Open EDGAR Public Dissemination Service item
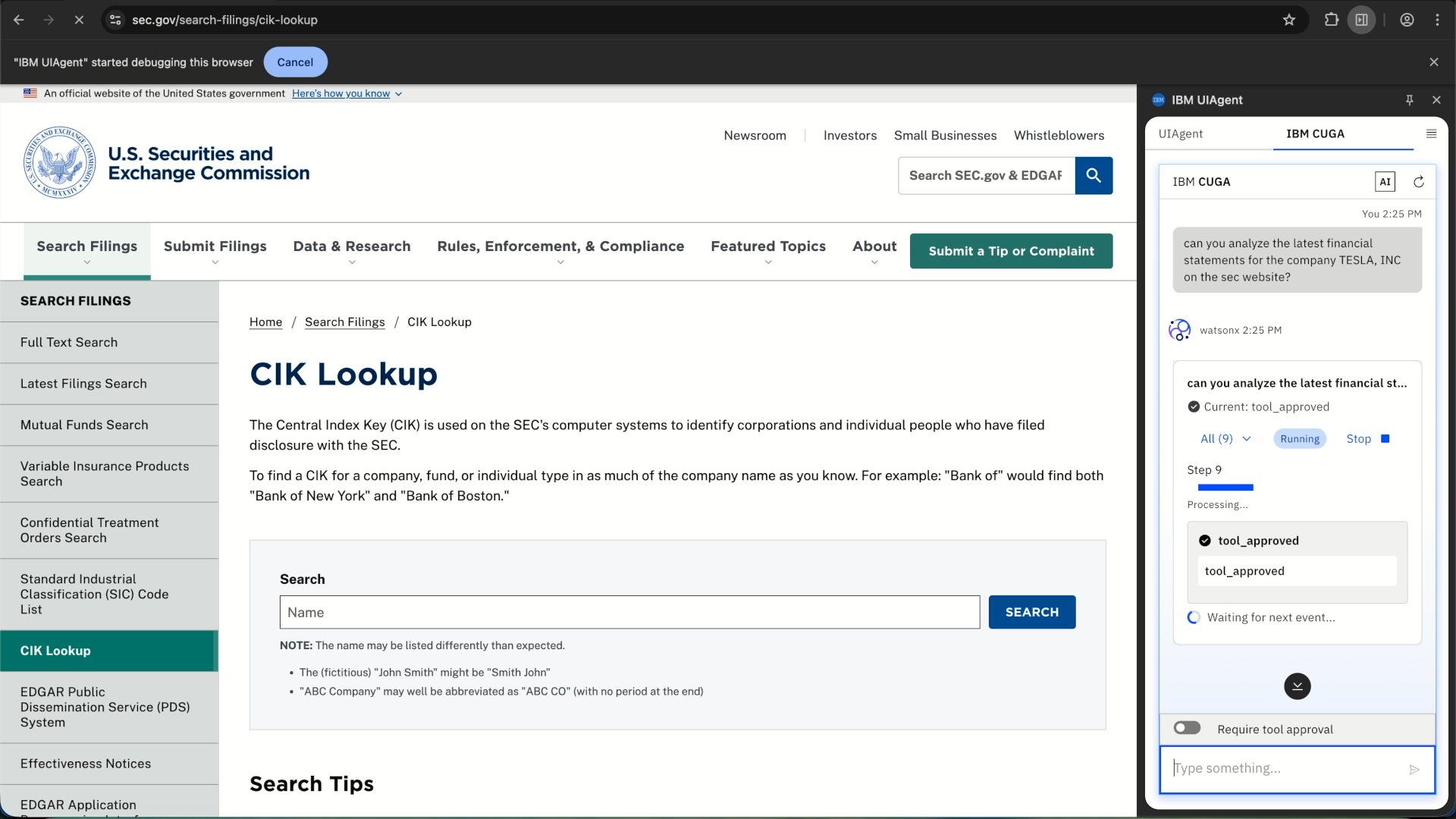 [109, 708]
